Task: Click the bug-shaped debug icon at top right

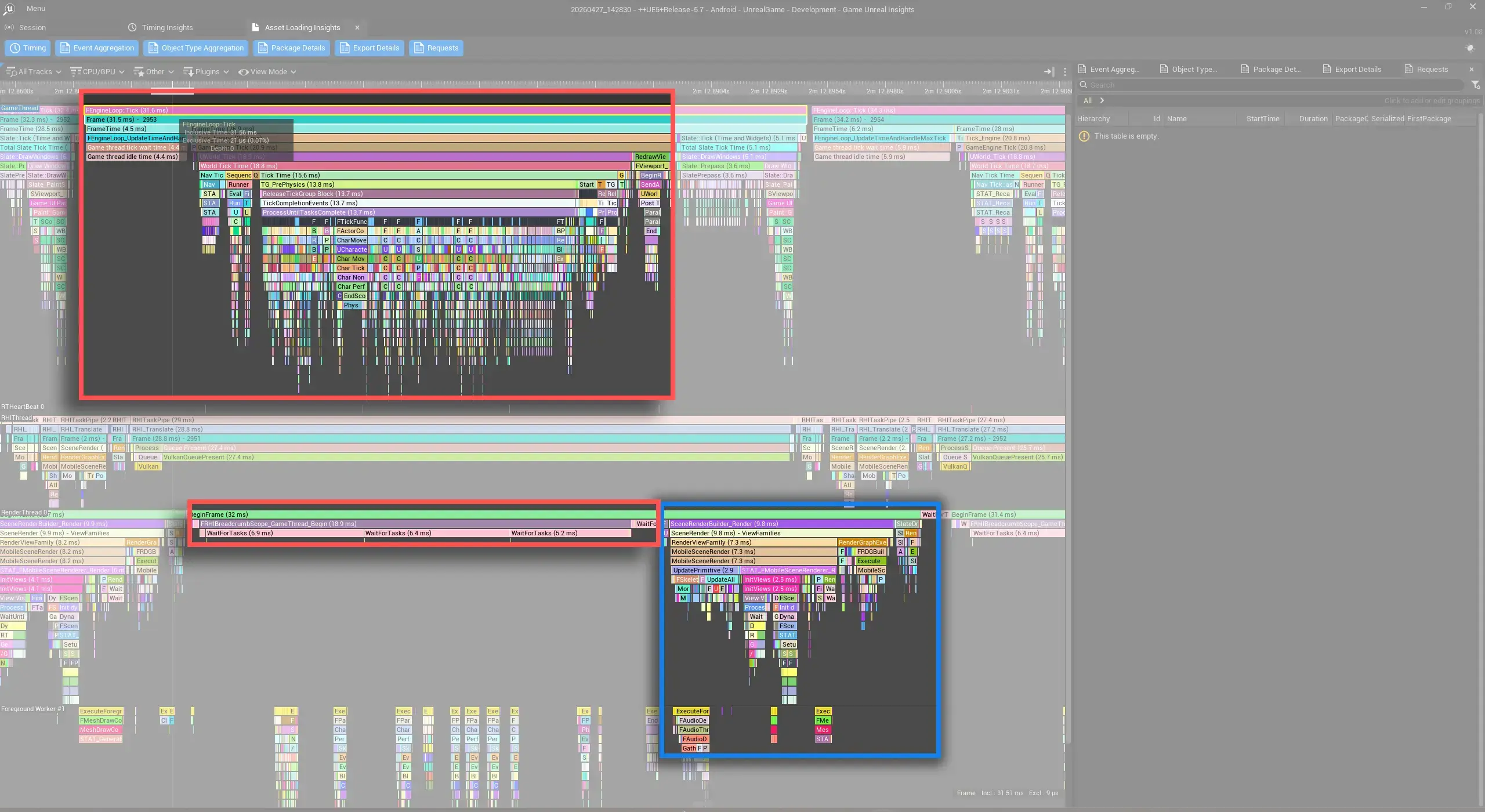Action: coord(1469,48)
